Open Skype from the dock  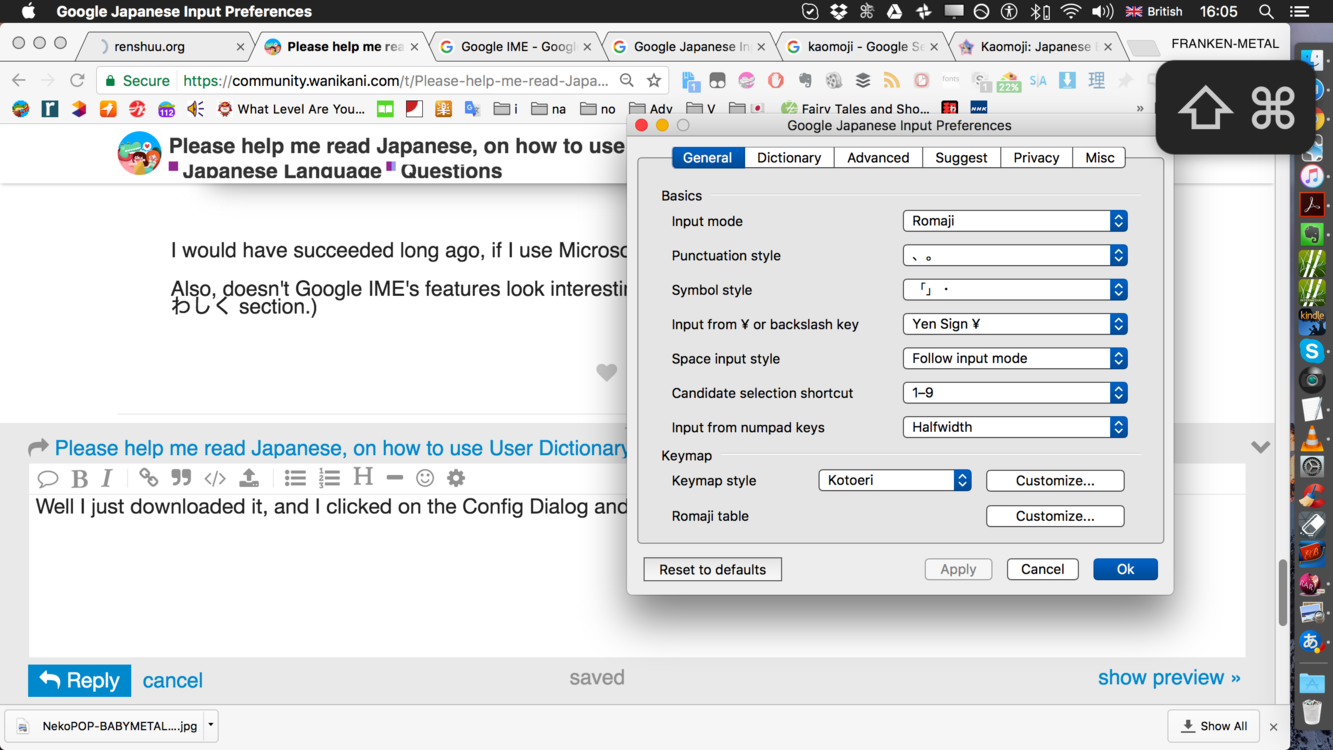1312,351
